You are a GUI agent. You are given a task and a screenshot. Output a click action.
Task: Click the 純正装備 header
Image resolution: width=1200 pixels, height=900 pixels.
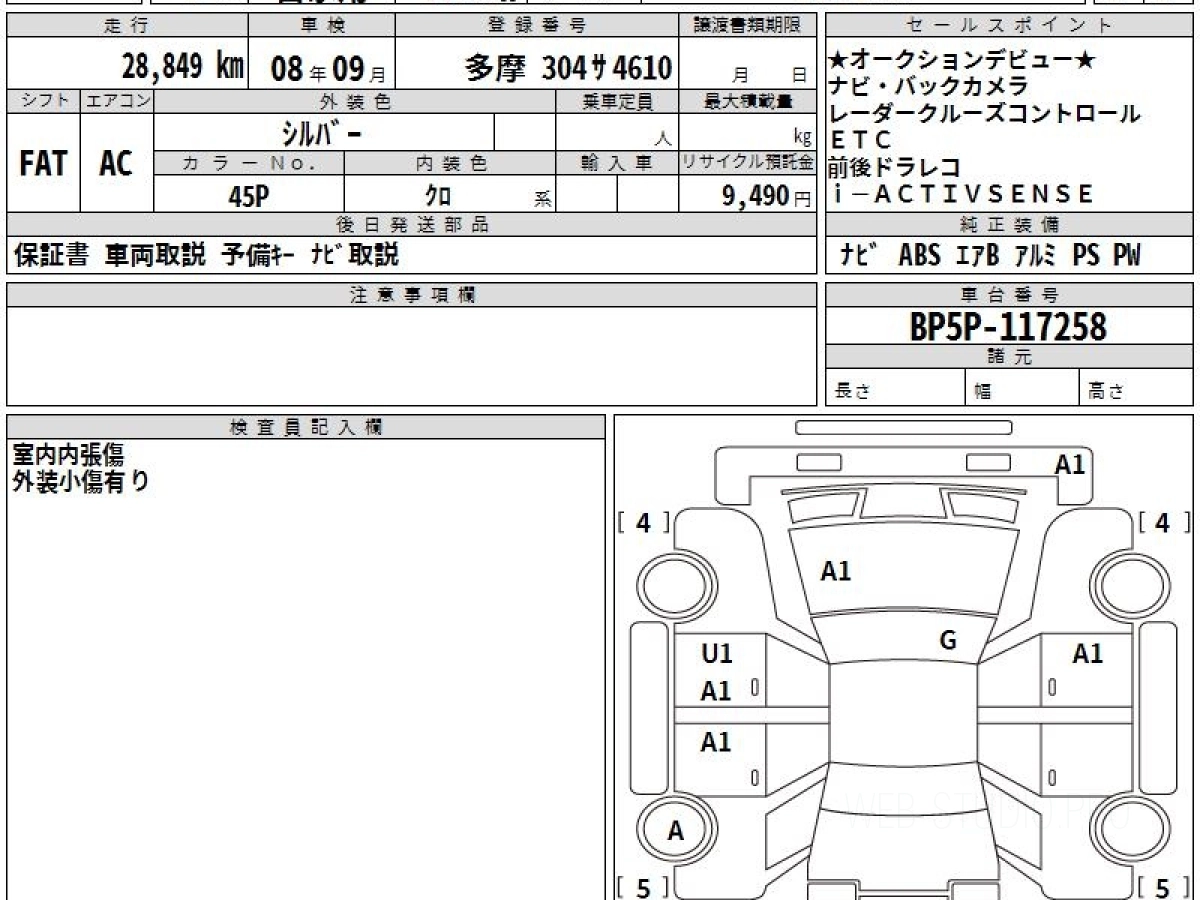[x=1009, y=225]
